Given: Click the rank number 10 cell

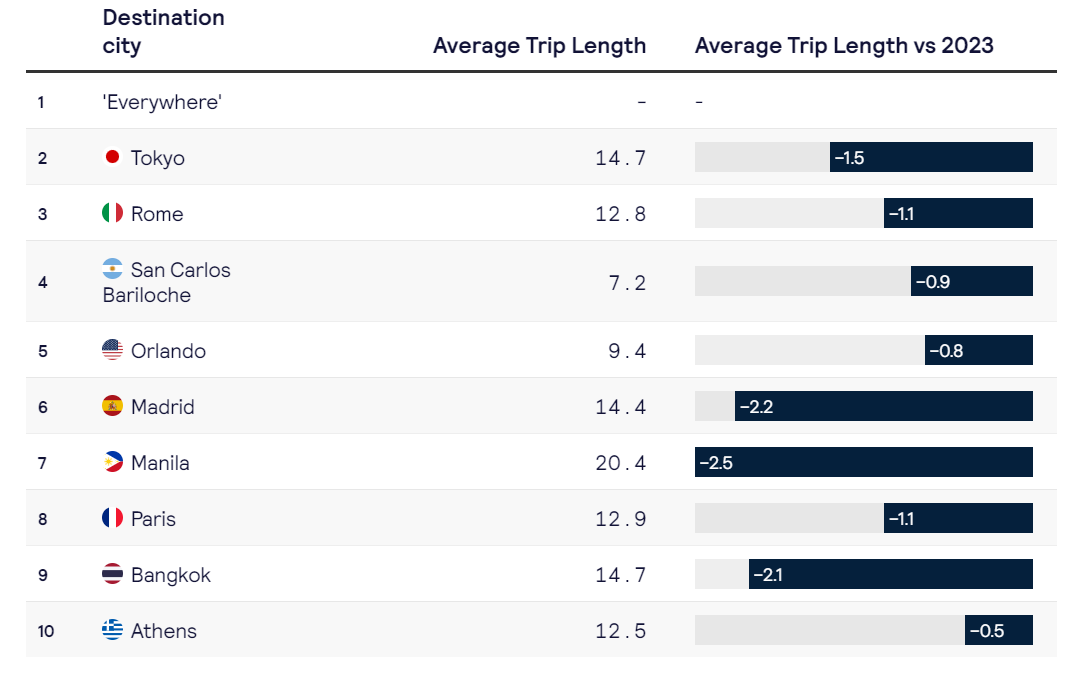Looking at the screenshot, I should (46, 631).
